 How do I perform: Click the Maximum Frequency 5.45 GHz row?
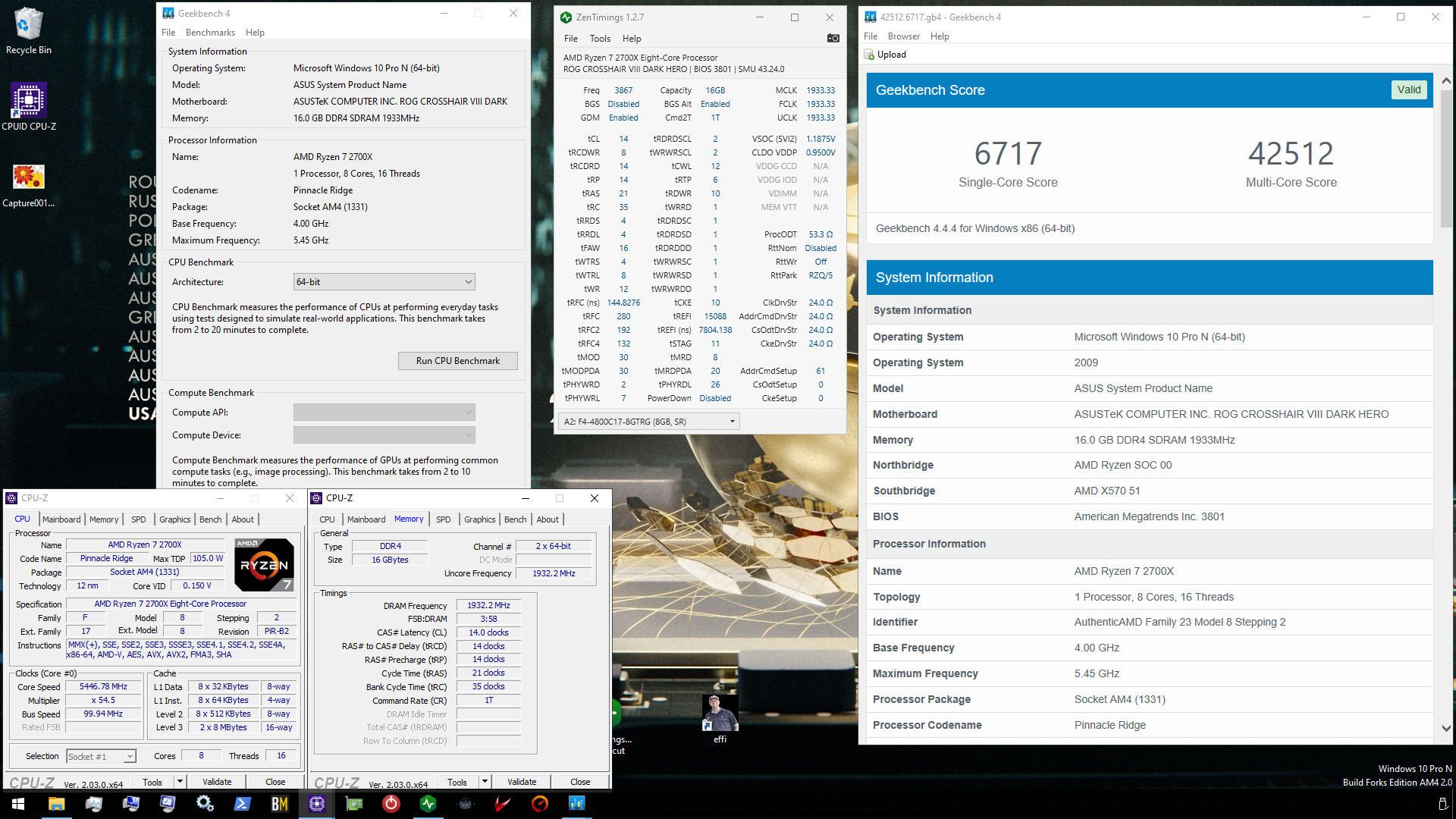pos(1150,673)
